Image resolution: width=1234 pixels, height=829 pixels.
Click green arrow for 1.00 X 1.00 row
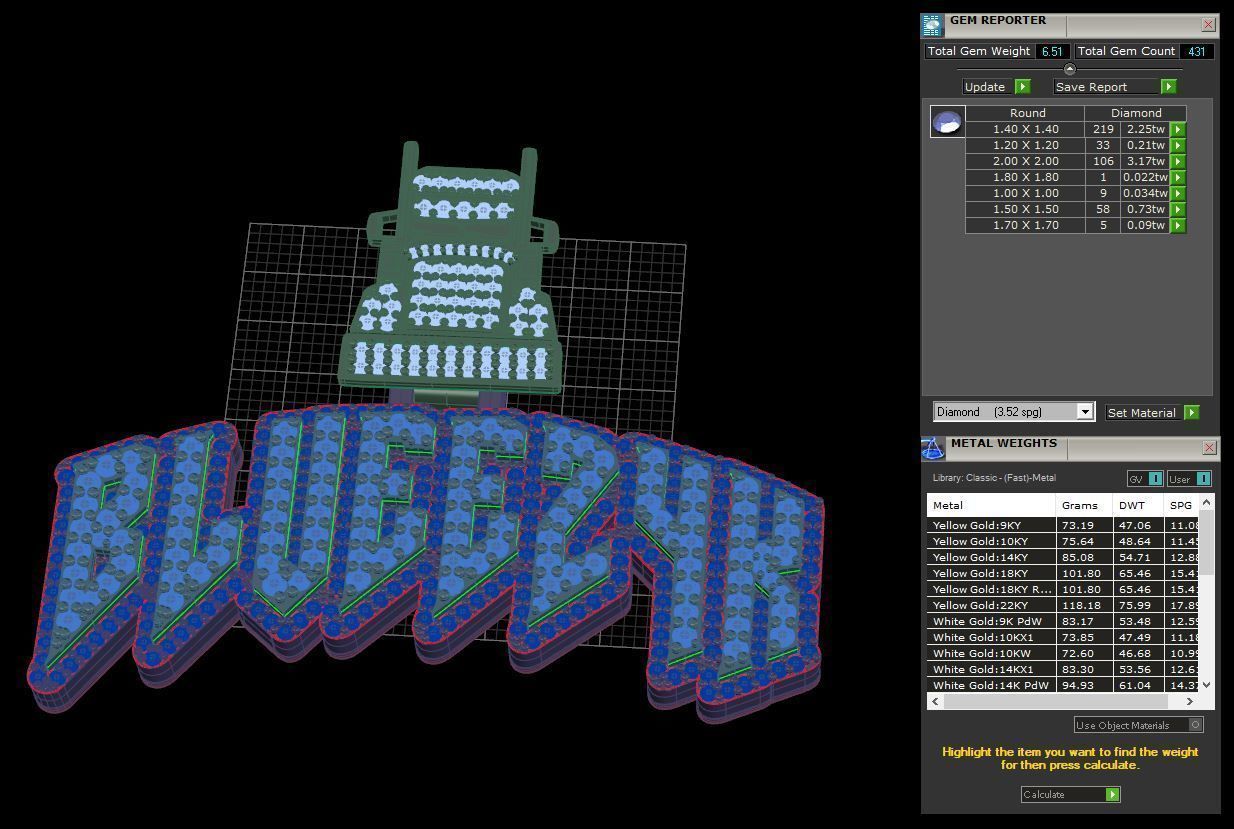pyautogui.click(x=1178, y=193)
